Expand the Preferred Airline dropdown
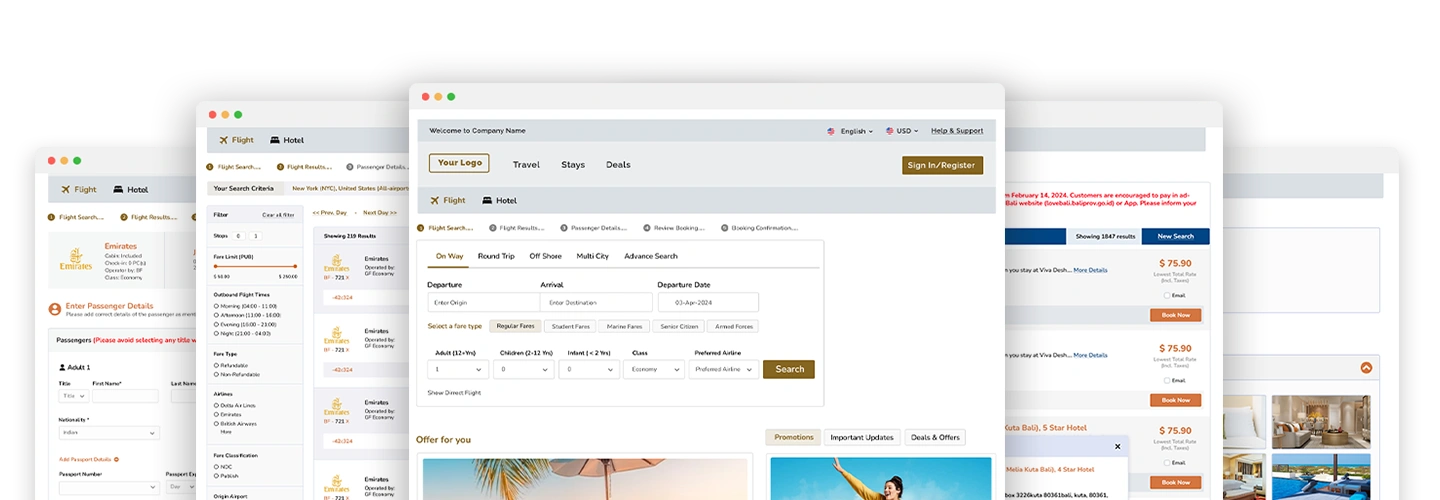Viewport: 1440px width, 500px height. tap(723, 369)
